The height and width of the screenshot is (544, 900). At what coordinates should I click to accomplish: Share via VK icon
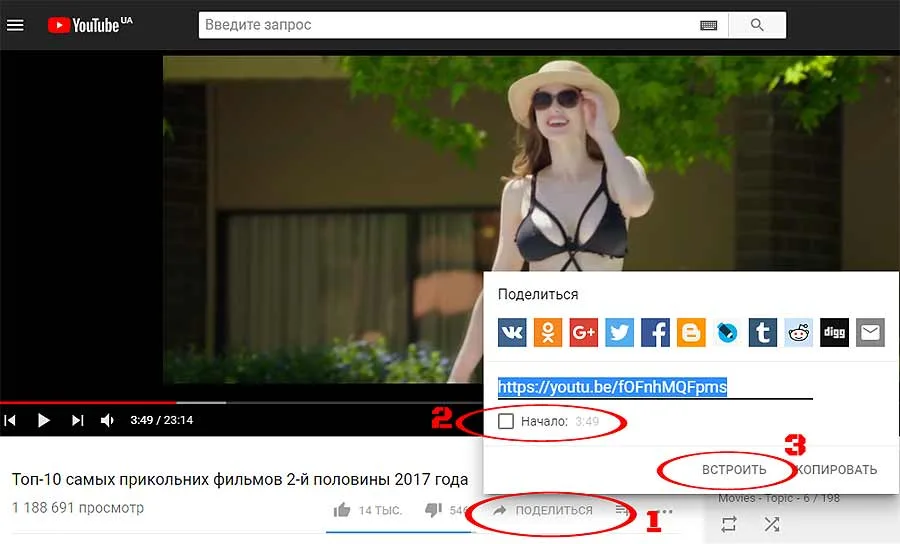click(512, 333)
